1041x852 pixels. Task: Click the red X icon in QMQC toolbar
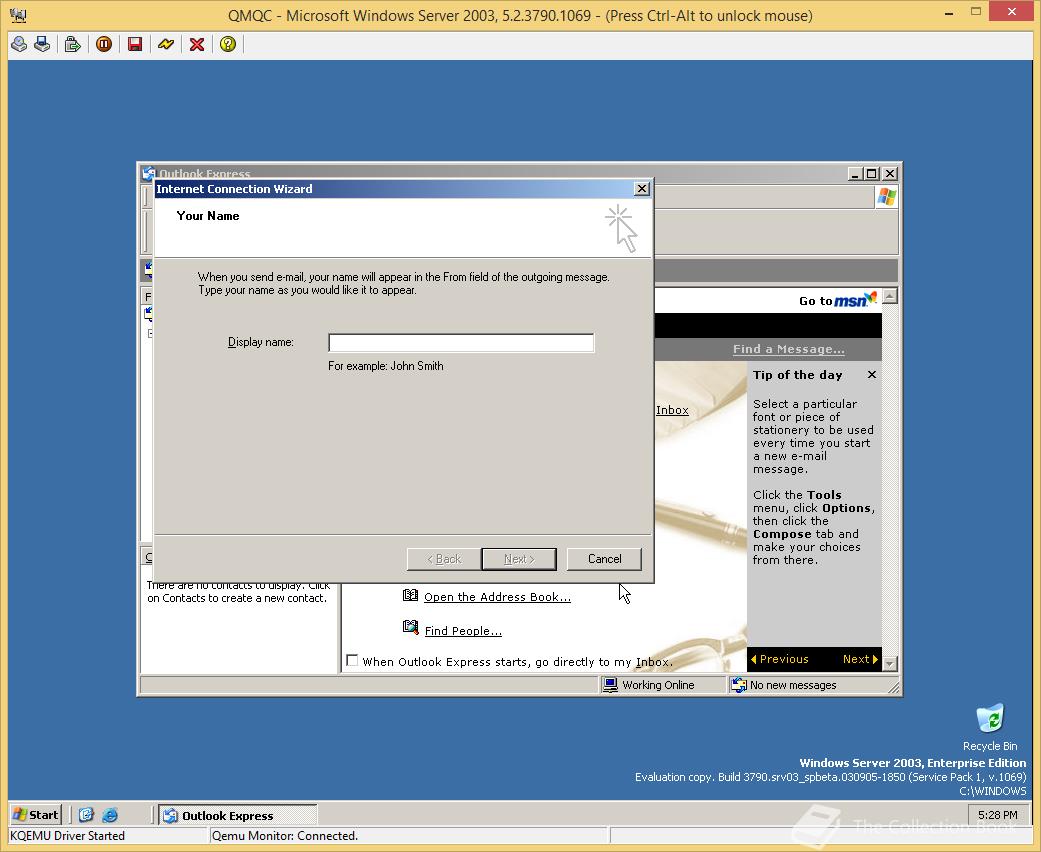coord(197,44)
